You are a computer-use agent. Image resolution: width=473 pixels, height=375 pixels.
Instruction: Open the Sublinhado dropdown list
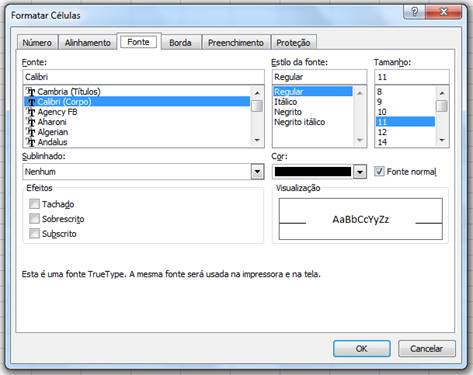[x=257, y=172]
